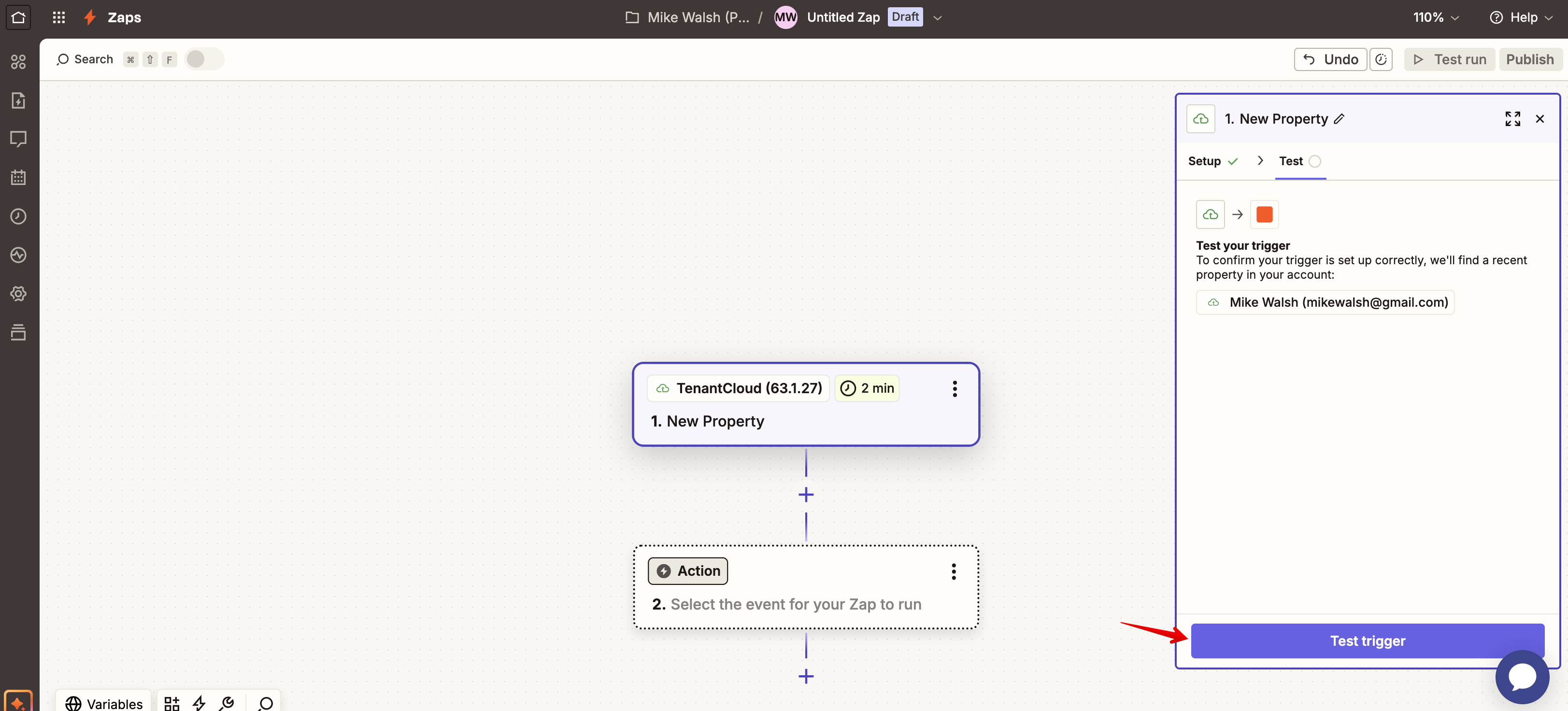Open the sidebar stacked versions icon
Screen dimensions: 1568x711
point(18,332)
